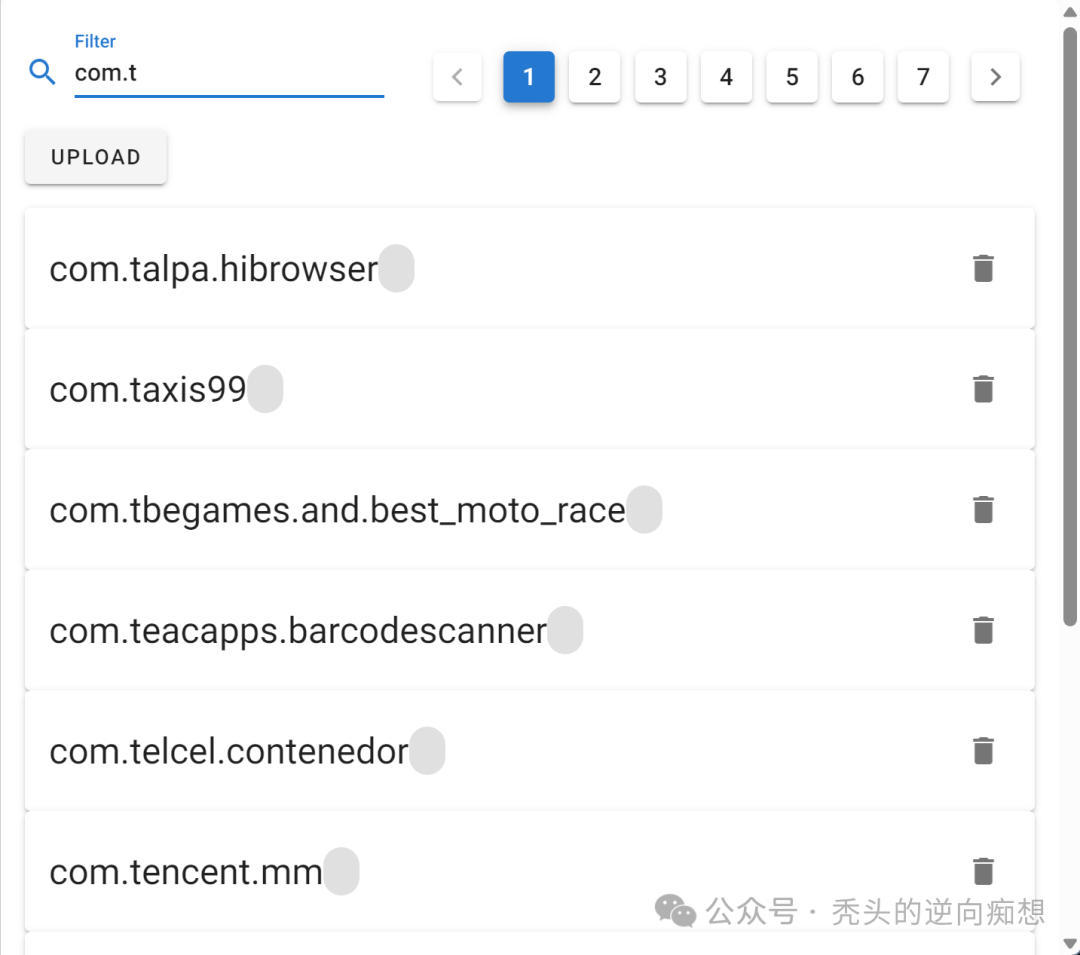Screen dimensions: 1080x955
Task: Click the scrollbar up arrow
Action: click(1070, 12)
